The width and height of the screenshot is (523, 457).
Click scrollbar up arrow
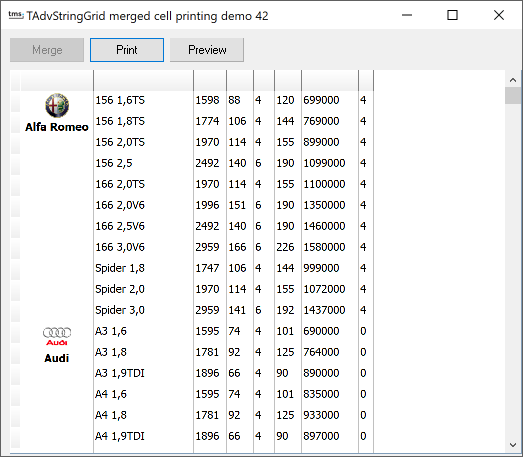[513, 80]
